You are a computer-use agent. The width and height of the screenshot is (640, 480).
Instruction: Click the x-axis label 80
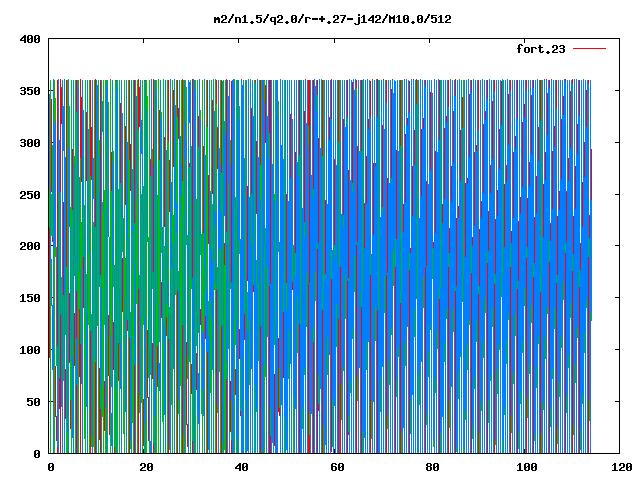432,467
